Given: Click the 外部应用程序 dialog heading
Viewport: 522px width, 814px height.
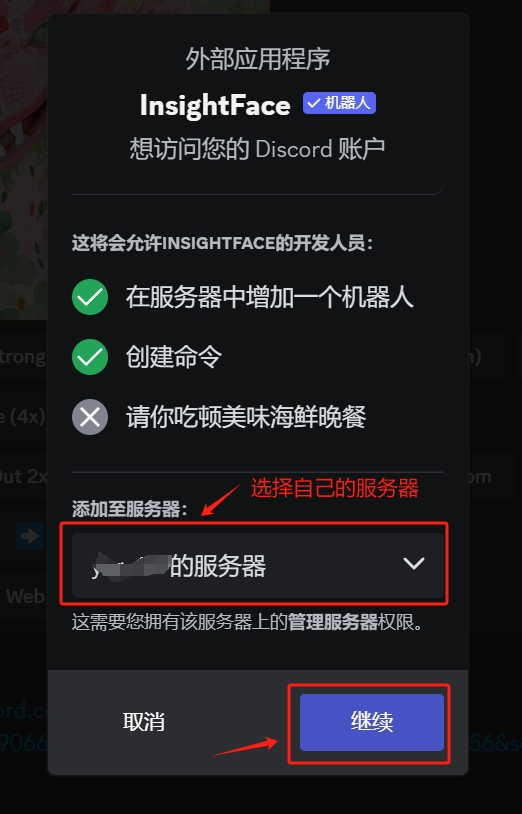Looking at the screenshot, I should pyautogui.click(x=258, y=59).
